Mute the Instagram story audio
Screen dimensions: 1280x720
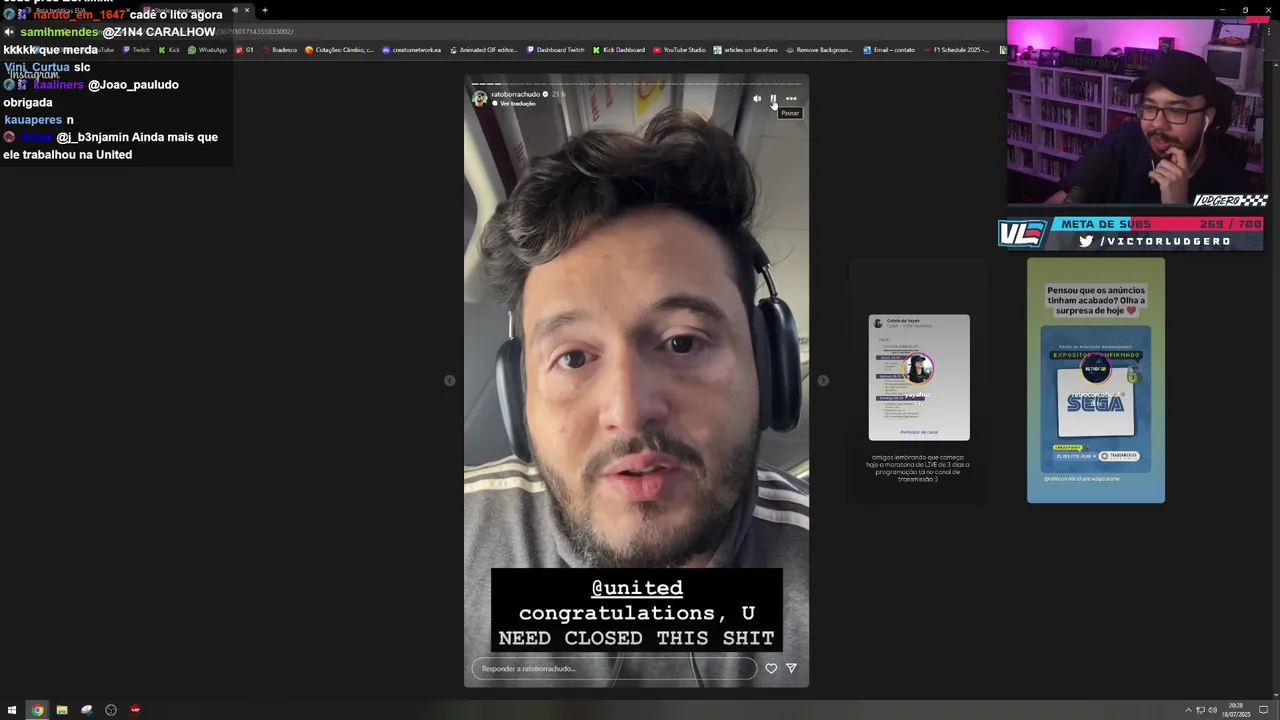pos(757,99)
